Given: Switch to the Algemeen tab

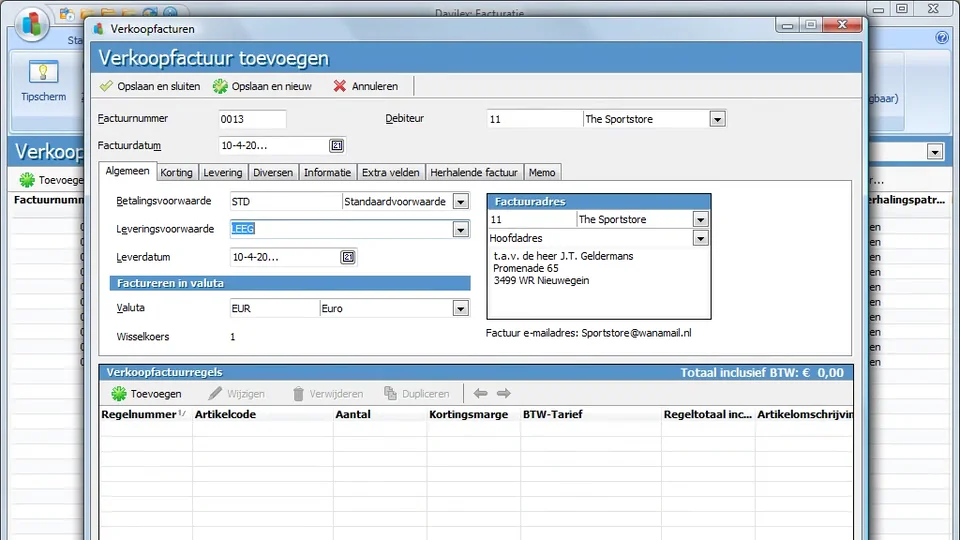Looking at the screenshot, I should point(127,171).
